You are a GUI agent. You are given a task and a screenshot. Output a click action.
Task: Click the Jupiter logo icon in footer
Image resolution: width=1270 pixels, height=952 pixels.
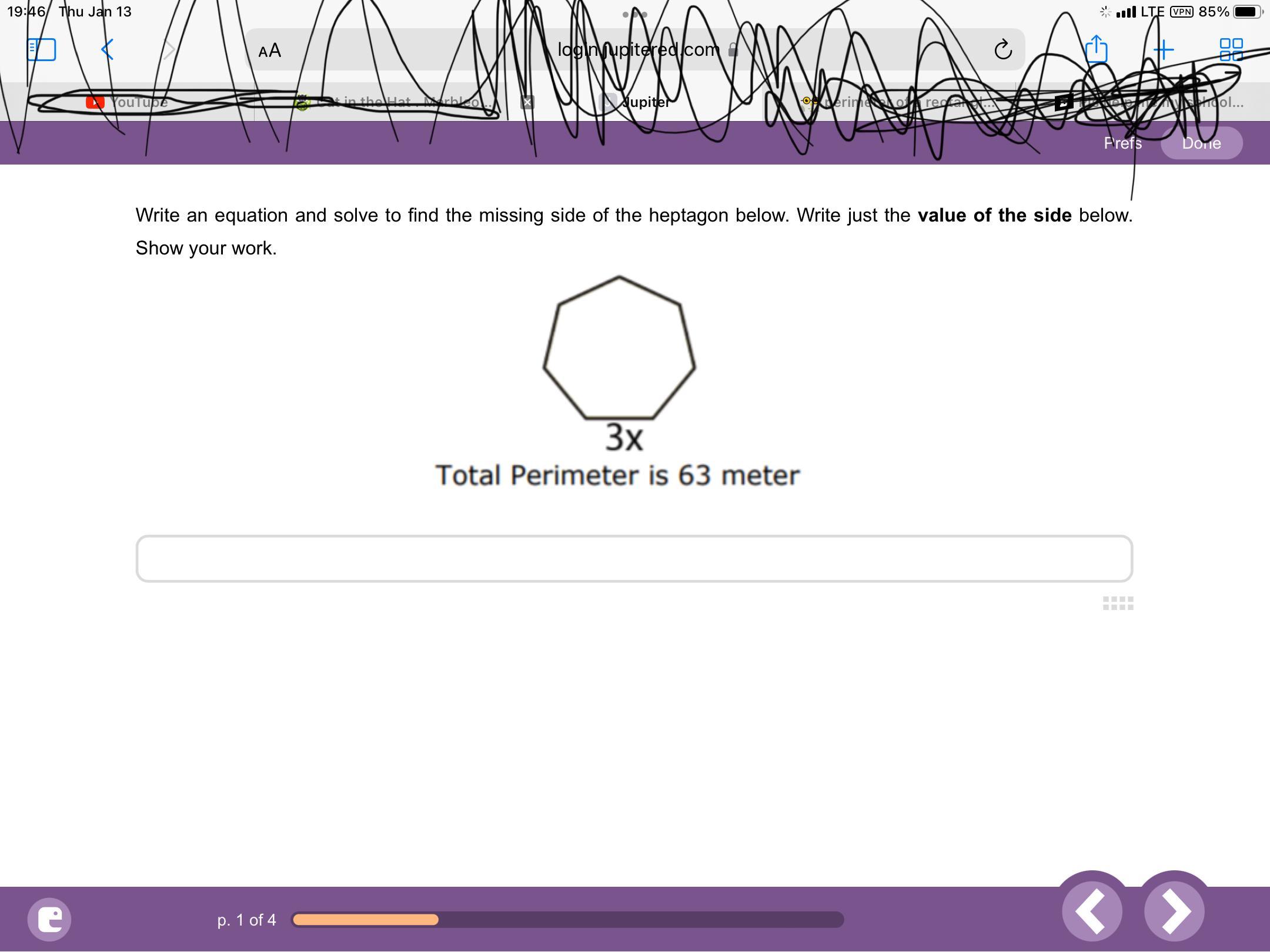click(x=49, y=919)
